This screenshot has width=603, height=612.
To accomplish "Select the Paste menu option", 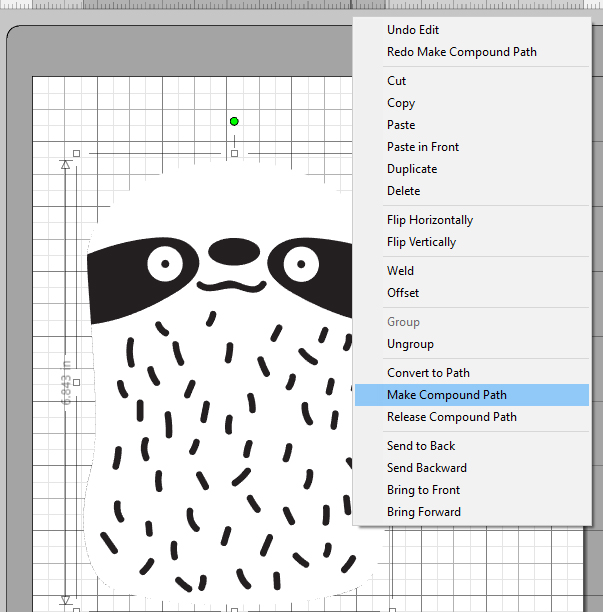I will [401, 125].
